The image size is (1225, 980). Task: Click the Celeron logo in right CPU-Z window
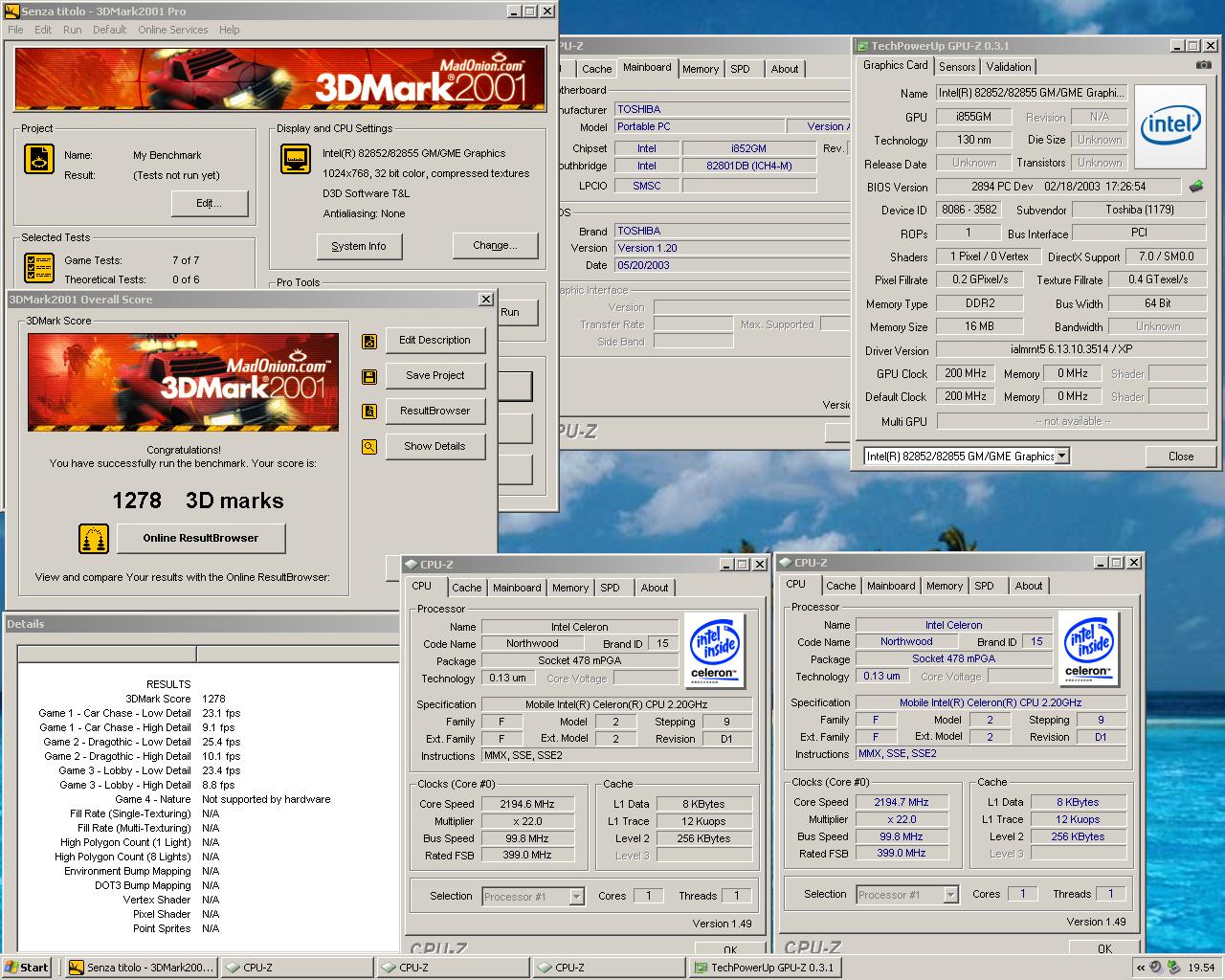pyautogui.click(x=1088, y=649)
